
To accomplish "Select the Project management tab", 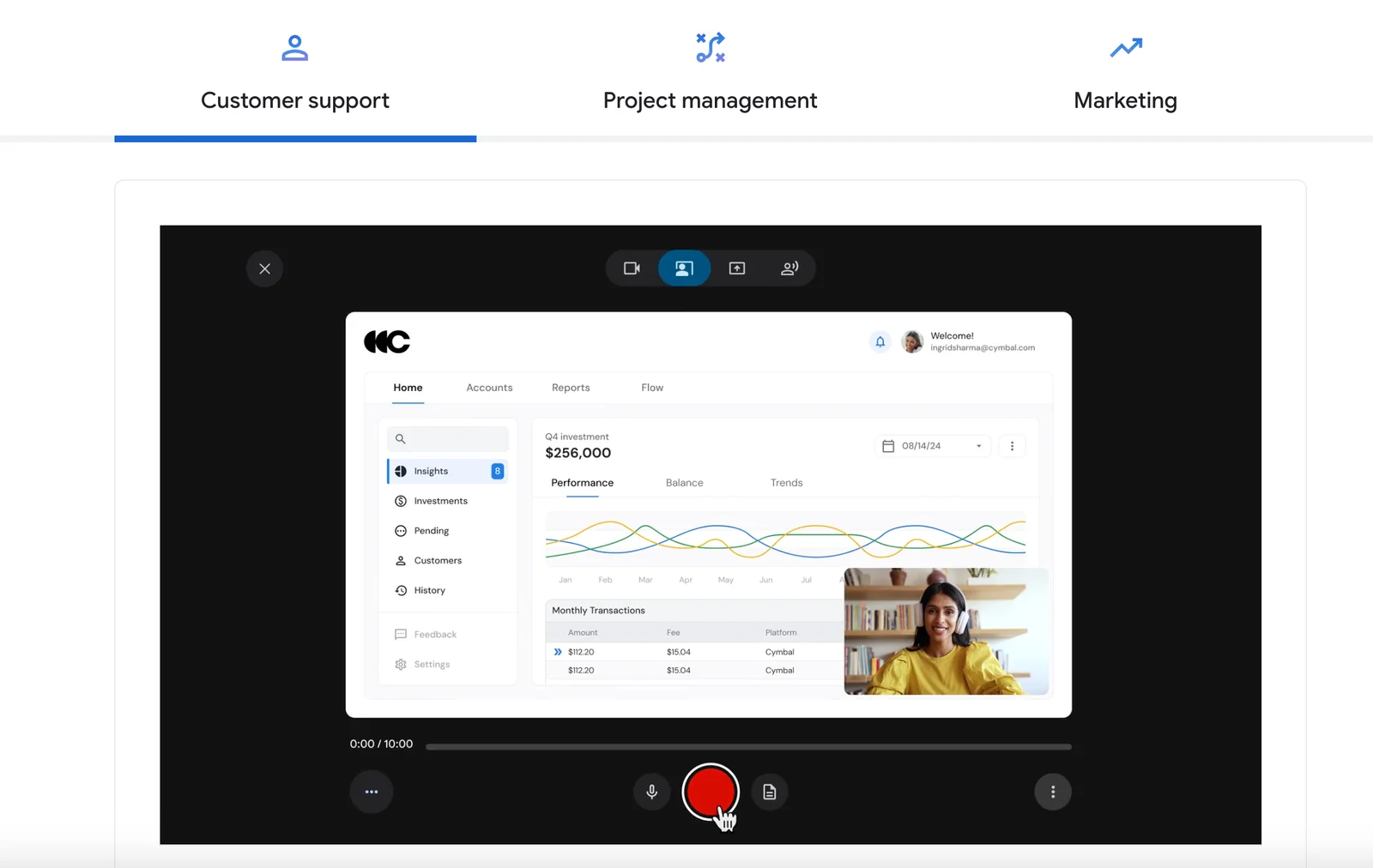I will pyautogui.click(x=710, y=100).
